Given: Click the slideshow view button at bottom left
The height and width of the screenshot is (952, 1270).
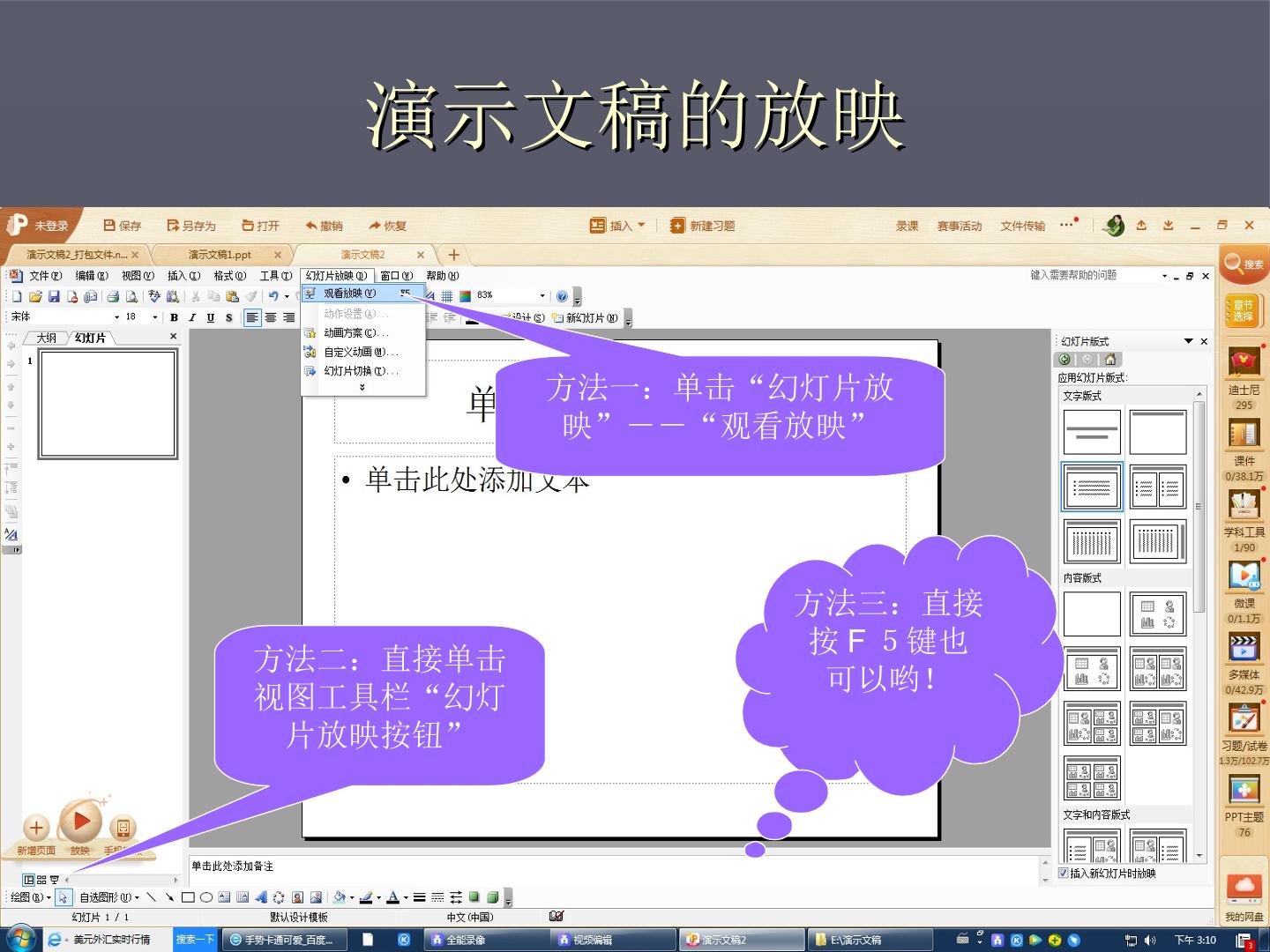Looking at the screenshot, I should pos(55,880).
